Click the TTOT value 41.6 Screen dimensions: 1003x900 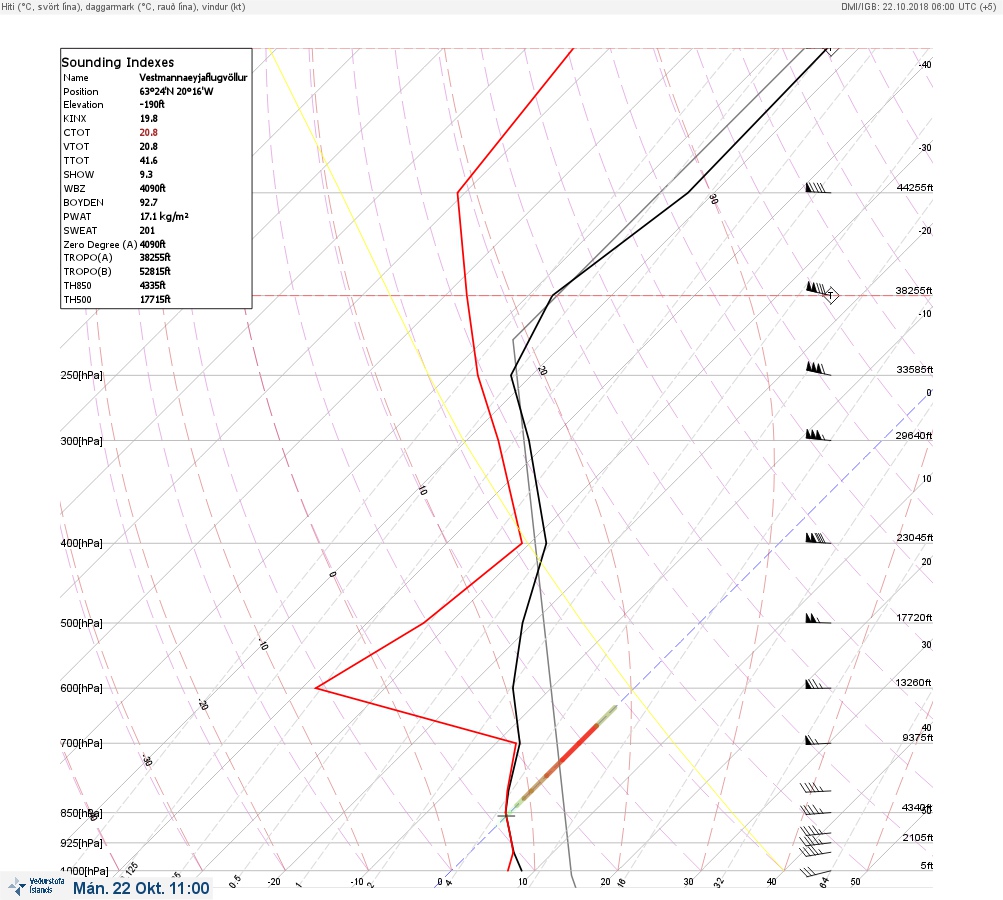(x=148, y=161)
